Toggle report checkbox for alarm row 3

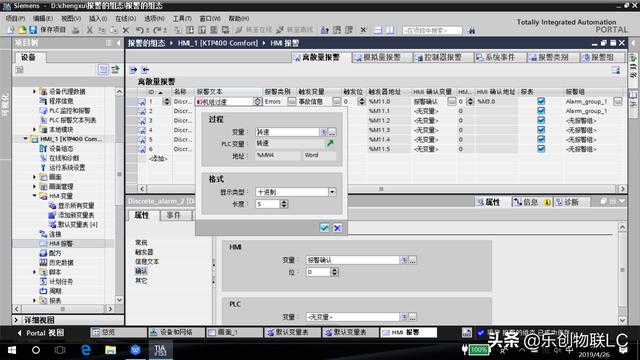click(541, 120)
